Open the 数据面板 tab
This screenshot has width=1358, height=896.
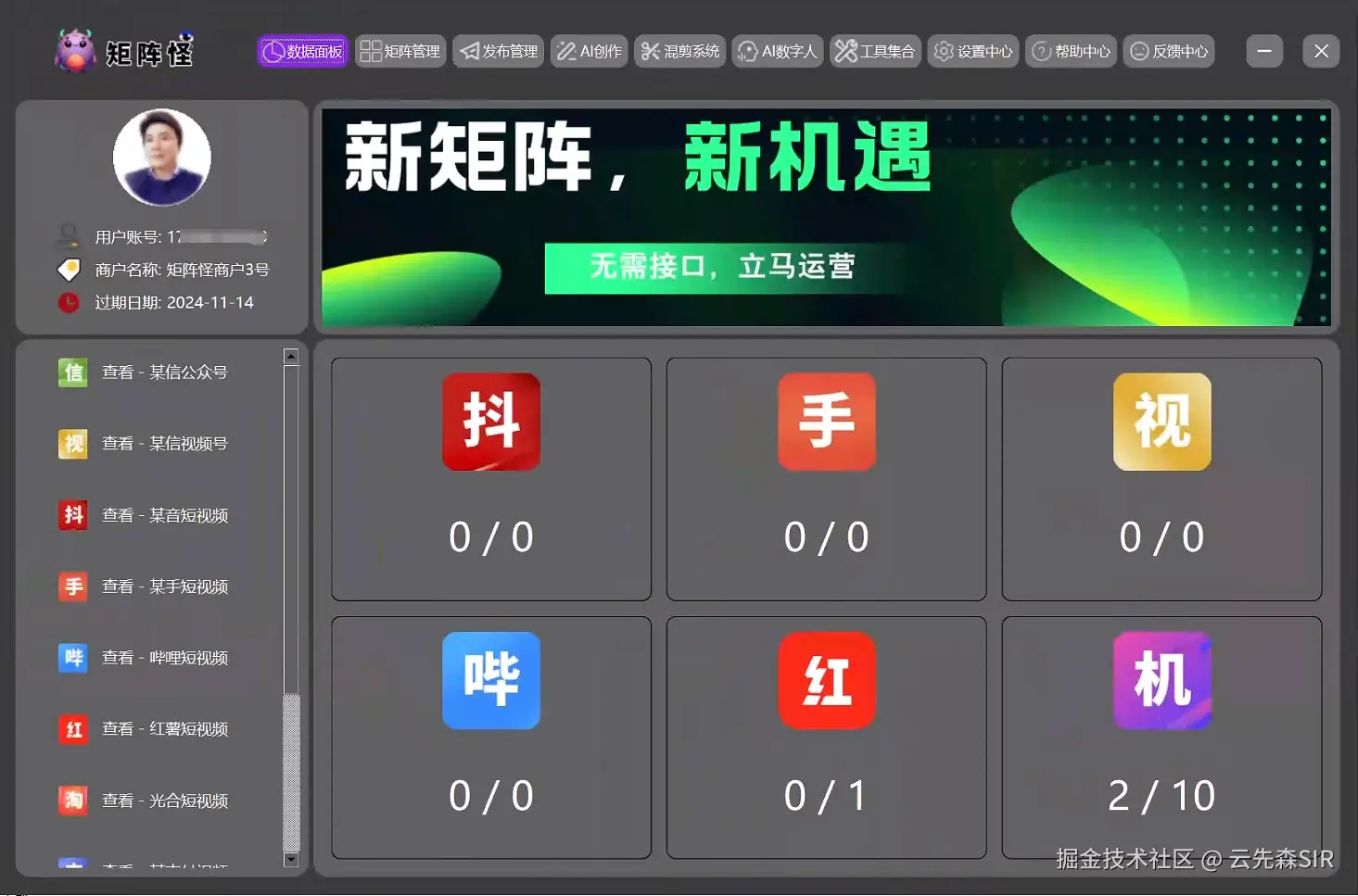302,51
